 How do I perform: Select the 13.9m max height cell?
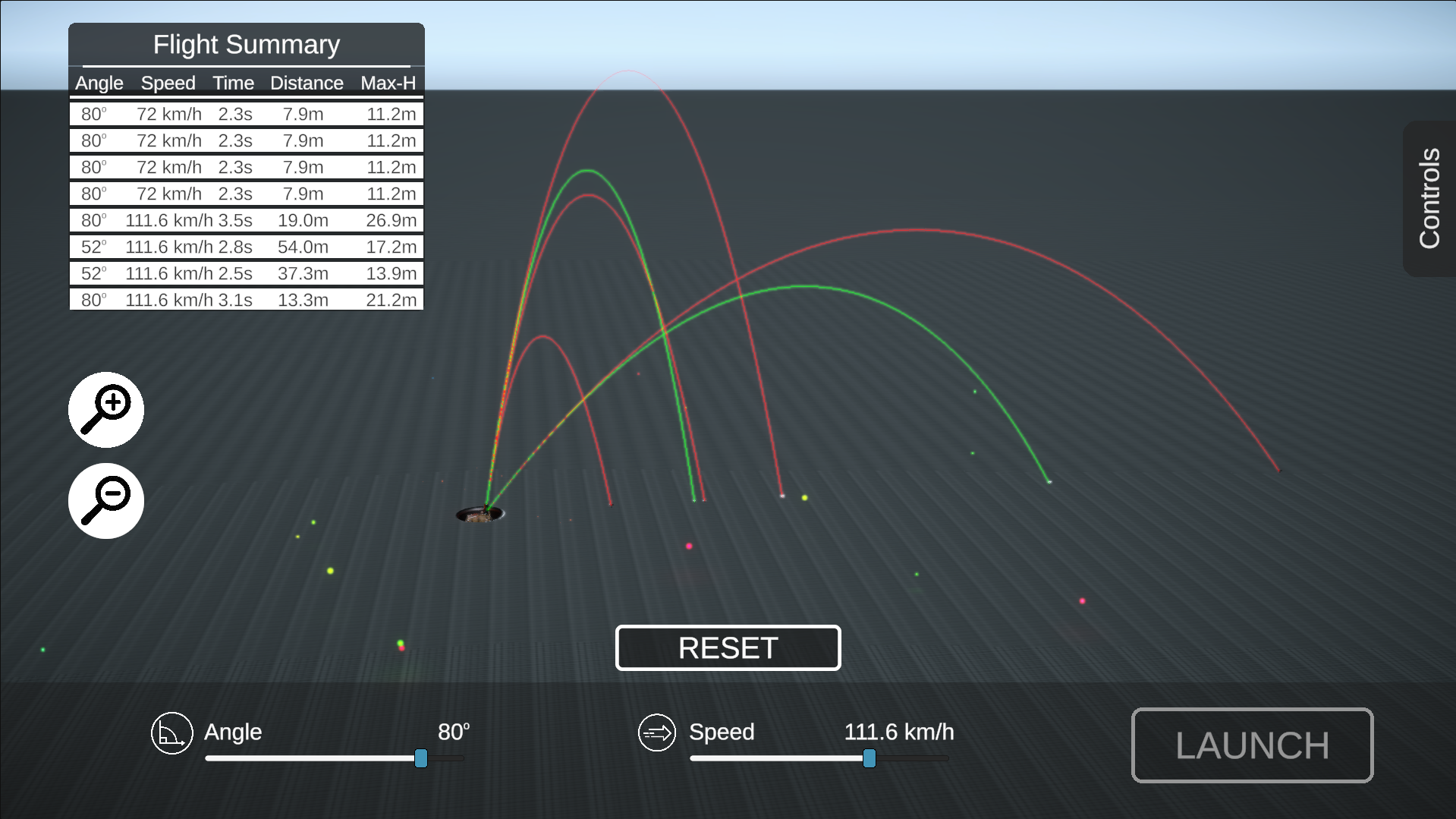392,273
